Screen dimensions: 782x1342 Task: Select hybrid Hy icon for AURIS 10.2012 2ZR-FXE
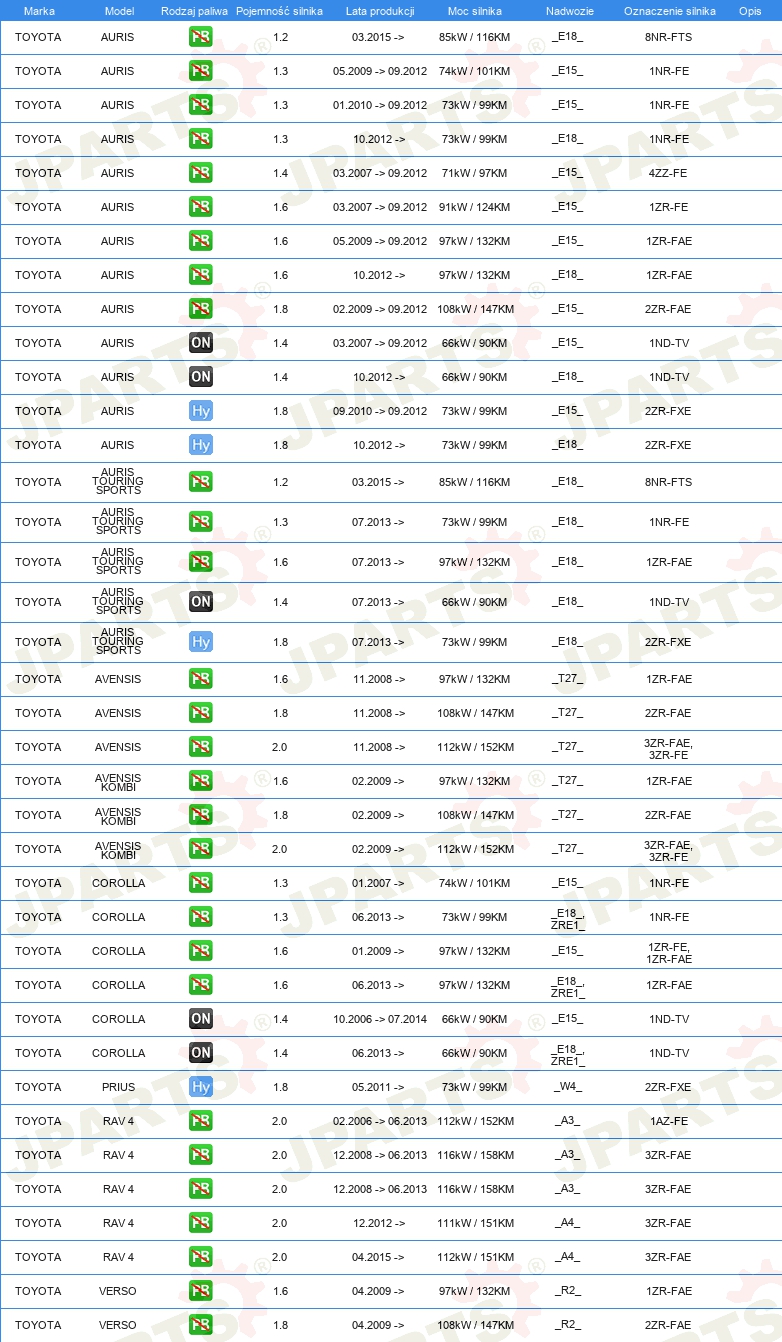click(x=201, y=445)
